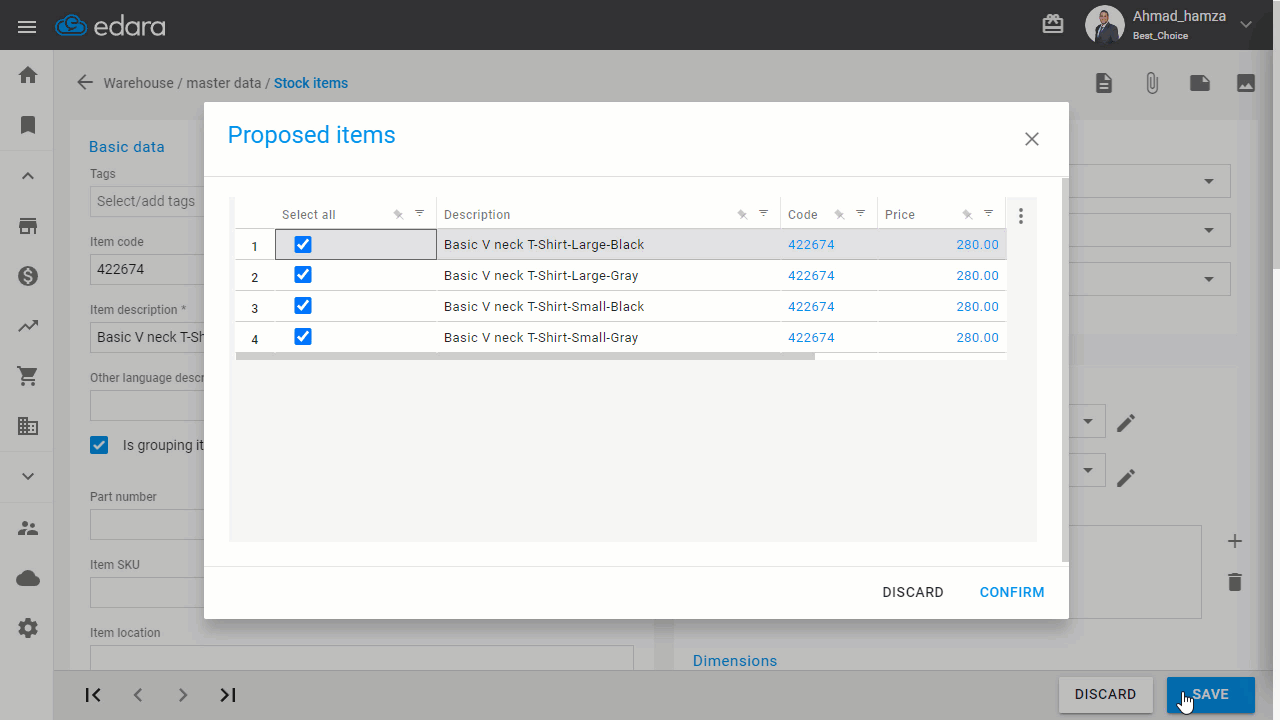Click the bottom bar DISCARD button
Viewport: 1280px width, 720px height.
coord(1105,694)
